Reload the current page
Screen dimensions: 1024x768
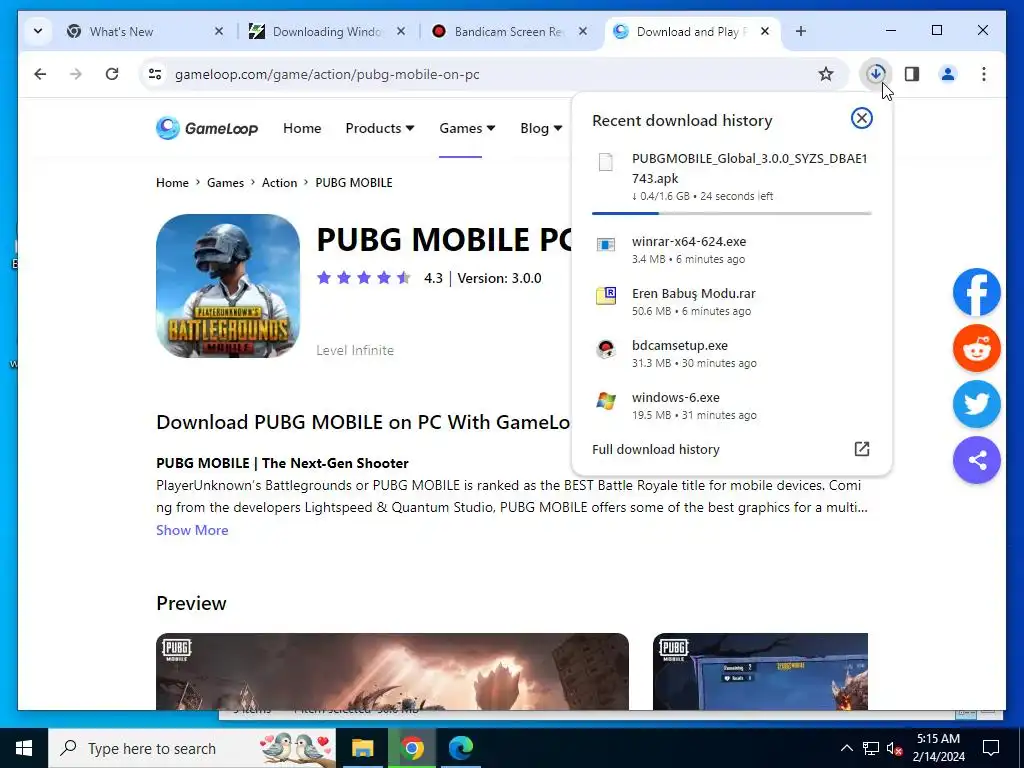coord(112,74)
